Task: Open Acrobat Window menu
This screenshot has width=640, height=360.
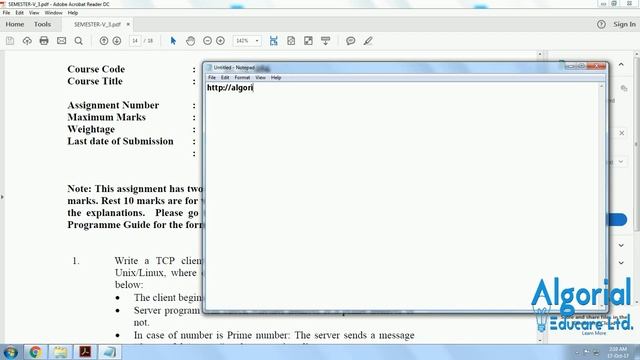Action: 53,13
